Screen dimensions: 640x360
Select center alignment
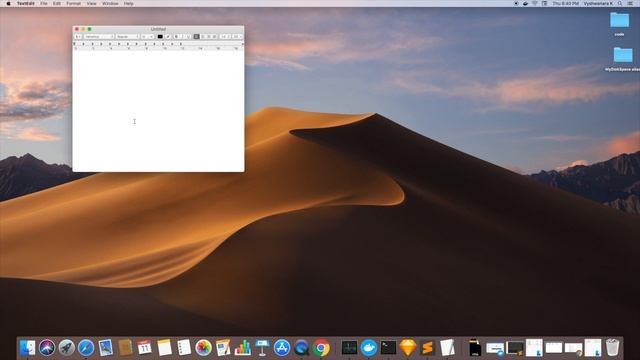coord(203,36)
